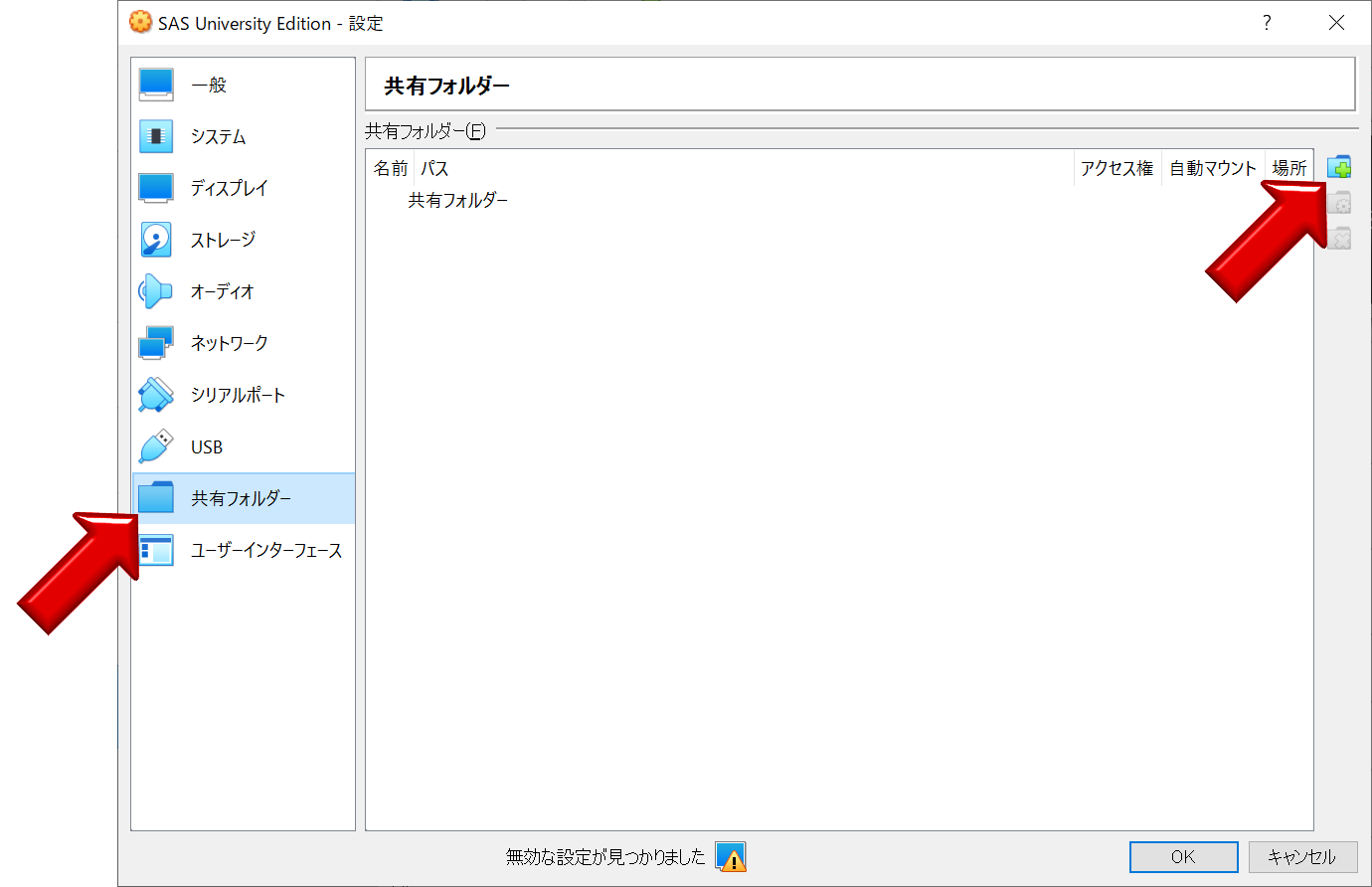
Task: Select the ストレージ disk icon
Action: point(156,240)
